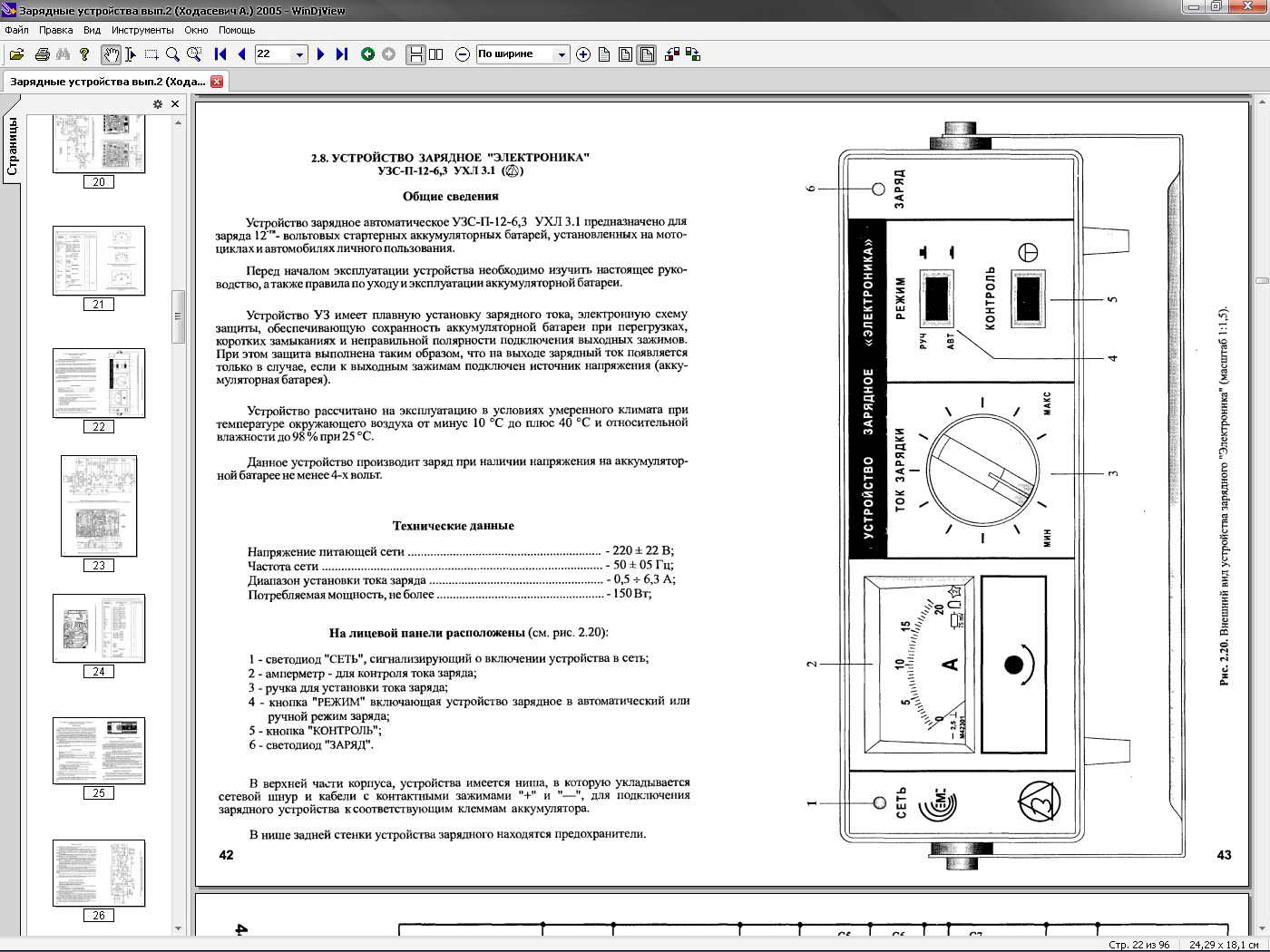Go to the next page

coord(320,54)
